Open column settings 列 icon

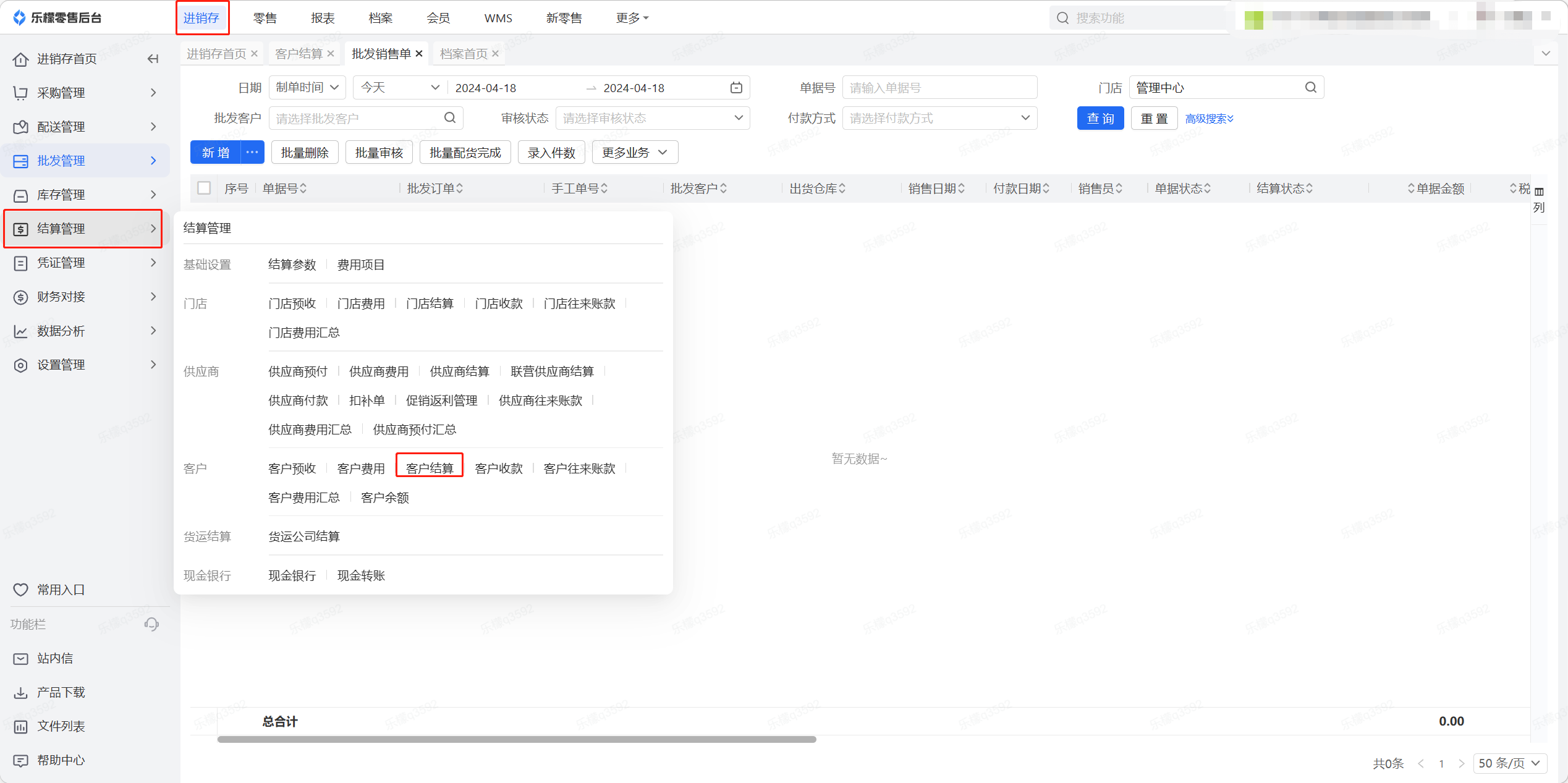(1539, 200)
